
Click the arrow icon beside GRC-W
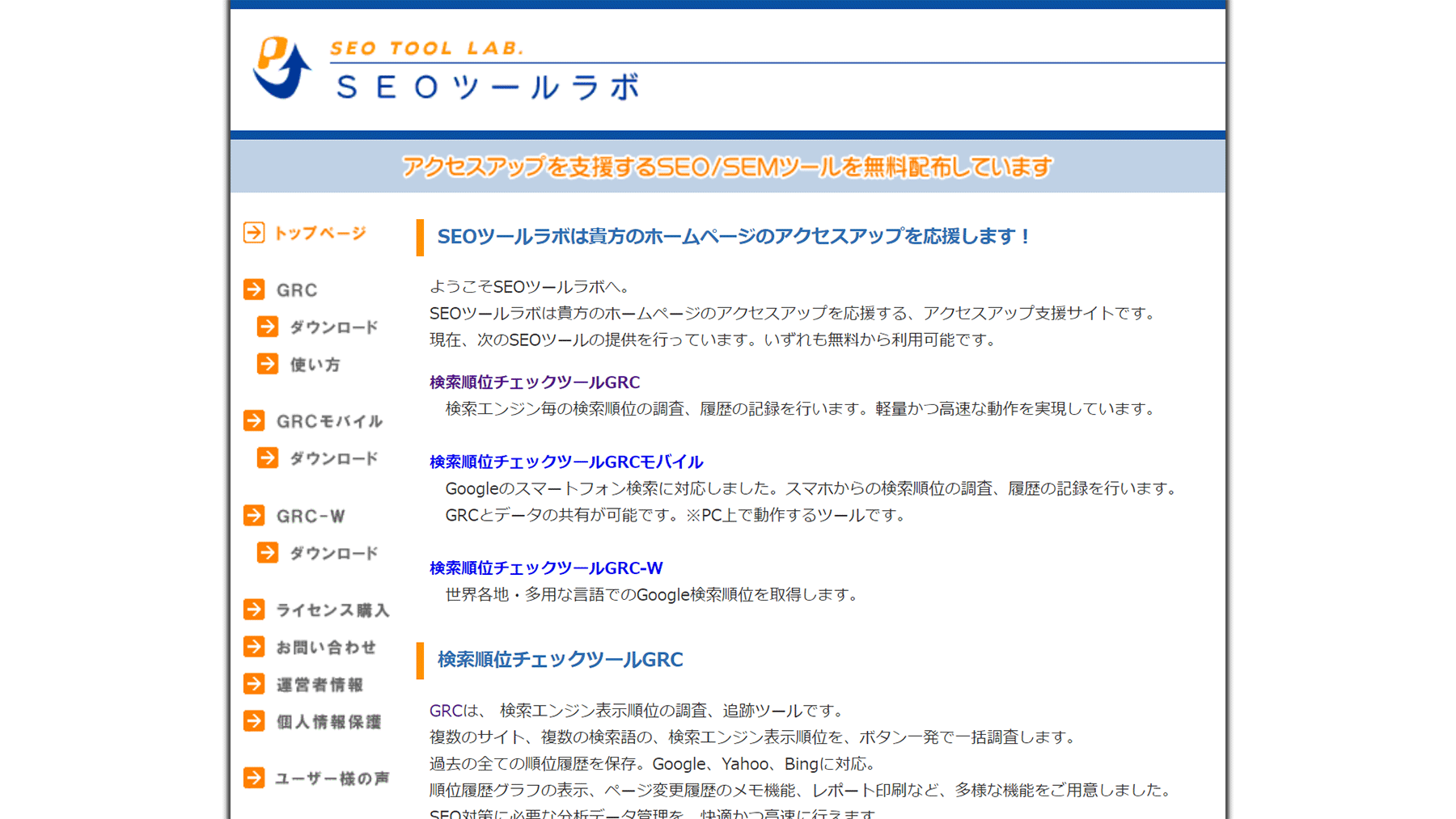click(x=254, y=516)
